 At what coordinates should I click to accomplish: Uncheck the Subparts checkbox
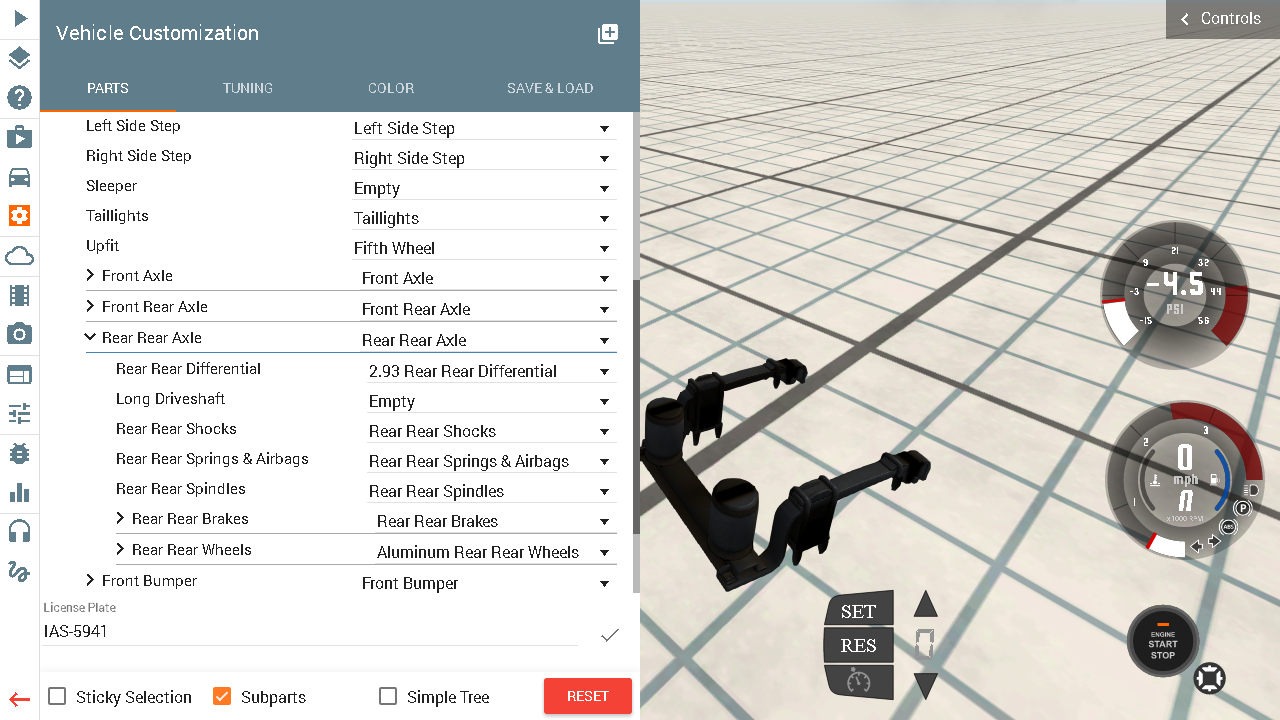pyautogui.click(x=222, y=696)
